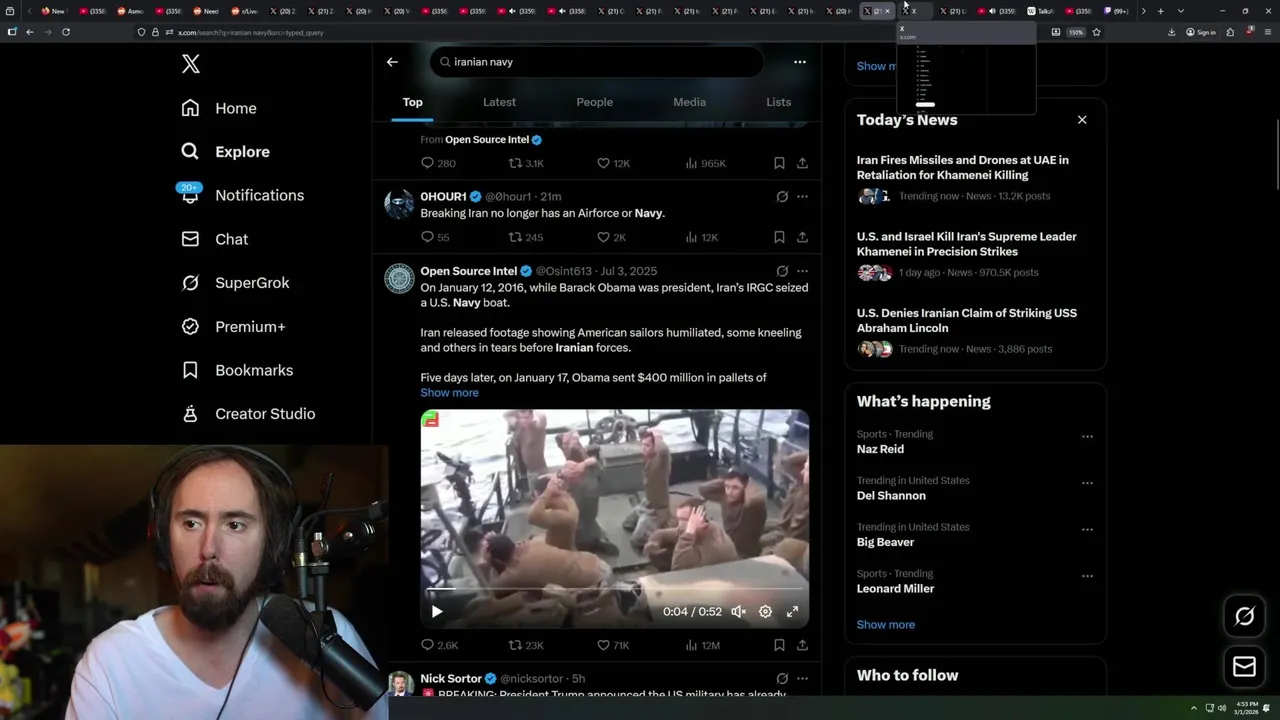Open Creator Studio
The image size is (1280, 720).
pos(248,414)
